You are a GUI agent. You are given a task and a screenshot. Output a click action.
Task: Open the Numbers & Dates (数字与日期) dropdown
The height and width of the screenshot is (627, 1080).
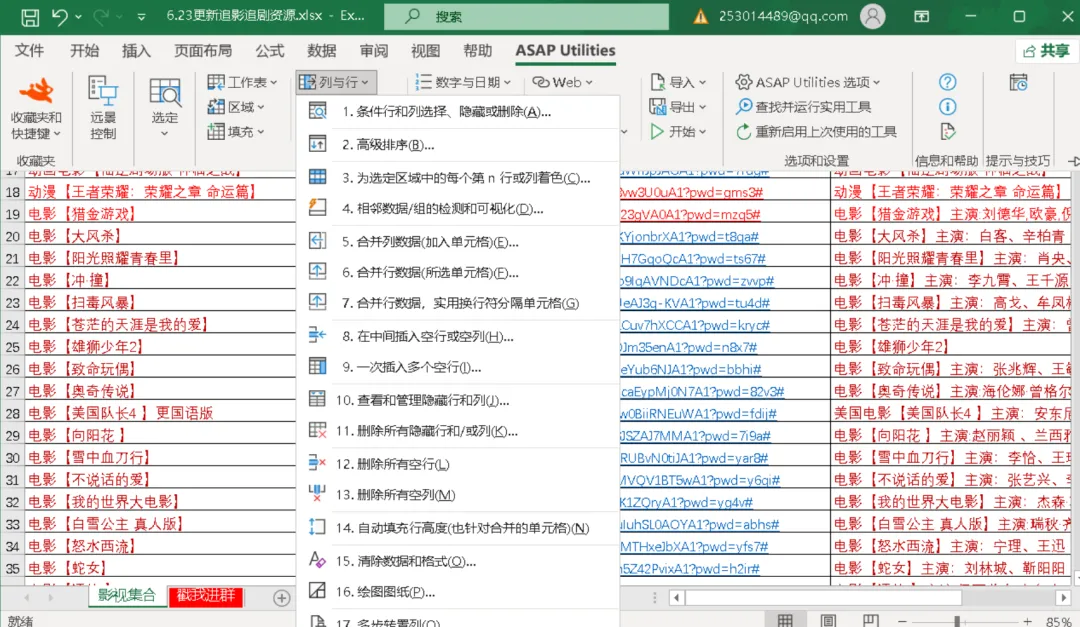463,82
